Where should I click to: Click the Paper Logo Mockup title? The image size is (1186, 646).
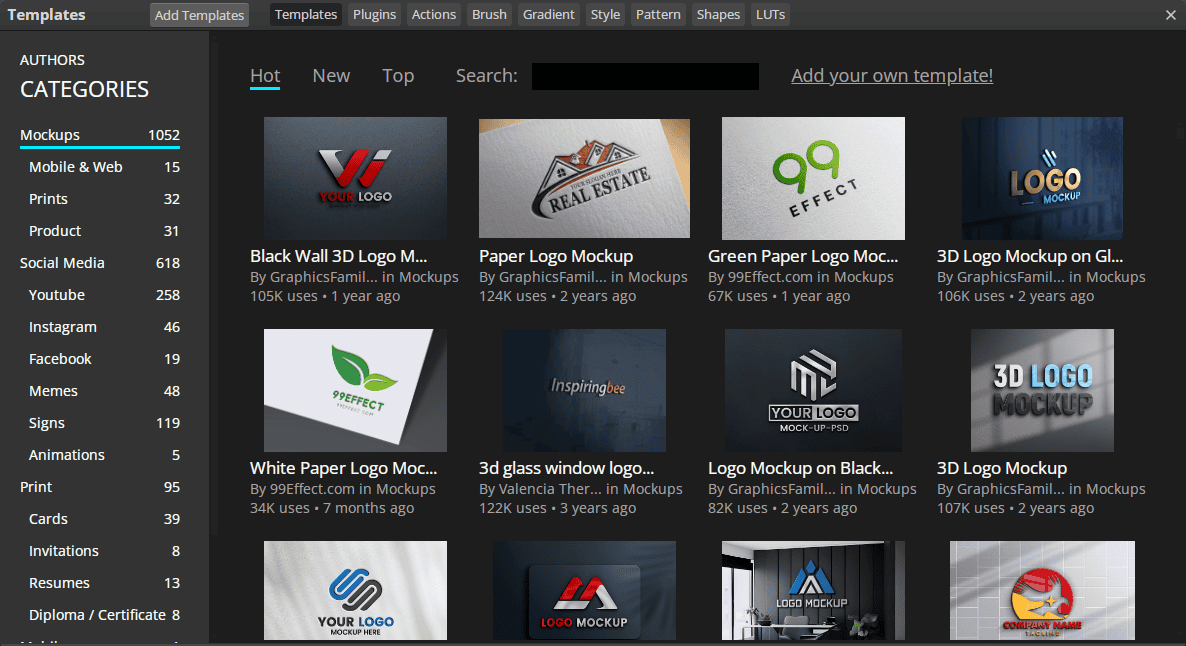556,256
